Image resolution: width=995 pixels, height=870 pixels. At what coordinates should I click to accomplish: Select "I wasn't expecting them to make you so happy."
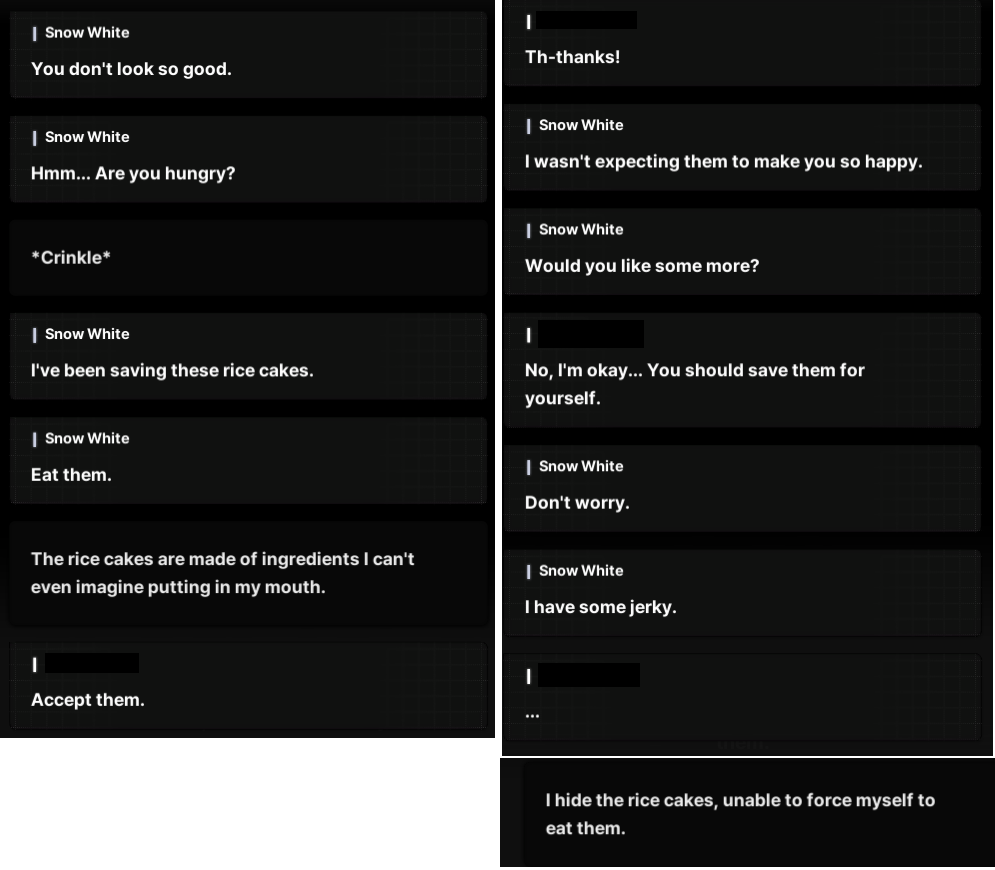pyautogui.click(x=723, y=161)
